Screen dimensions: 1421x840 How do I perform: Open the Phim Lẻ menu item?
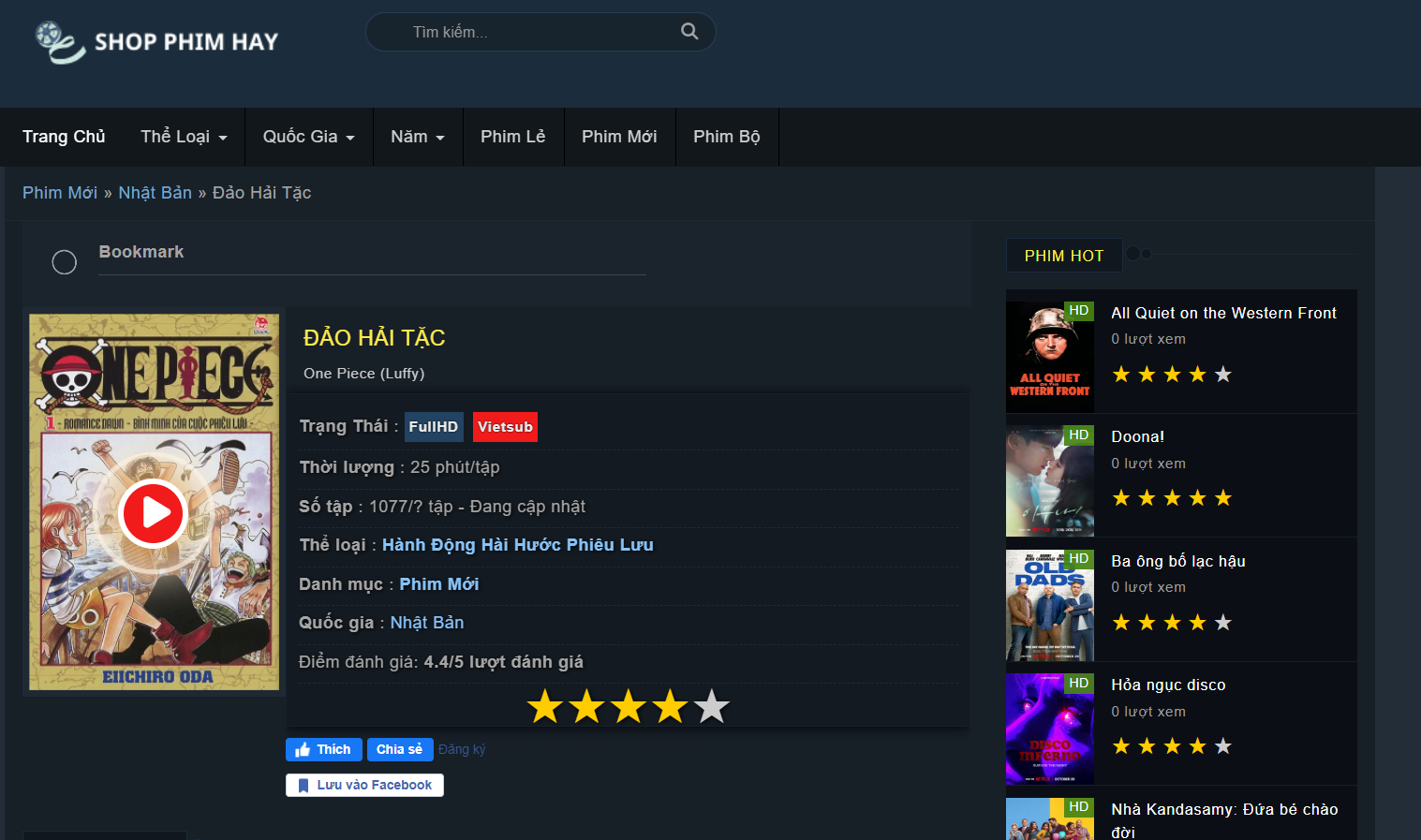[x=513, y=137]
